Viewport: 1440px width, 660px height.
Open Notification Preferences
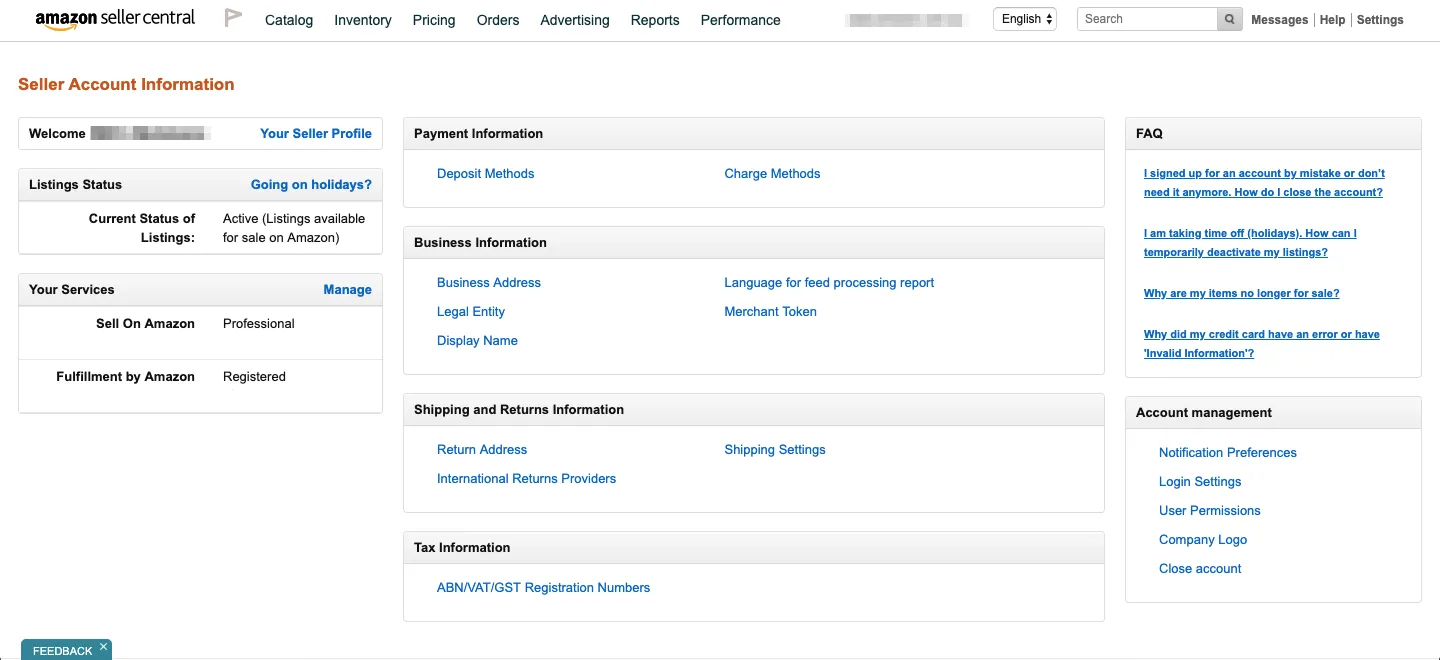1228,452
